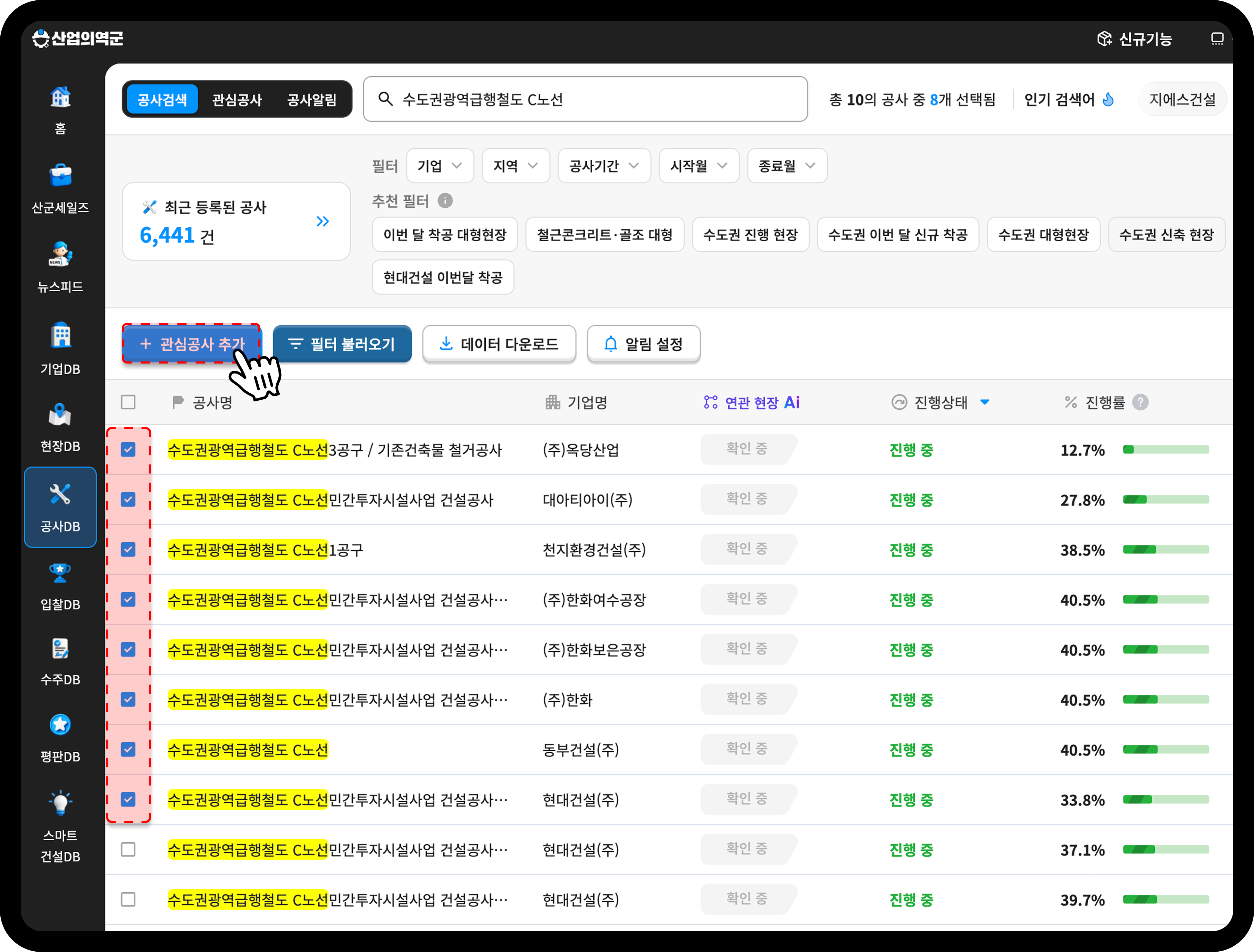
Task: Click the 공사명 flag column icon
Action: [x=178, y=402]
